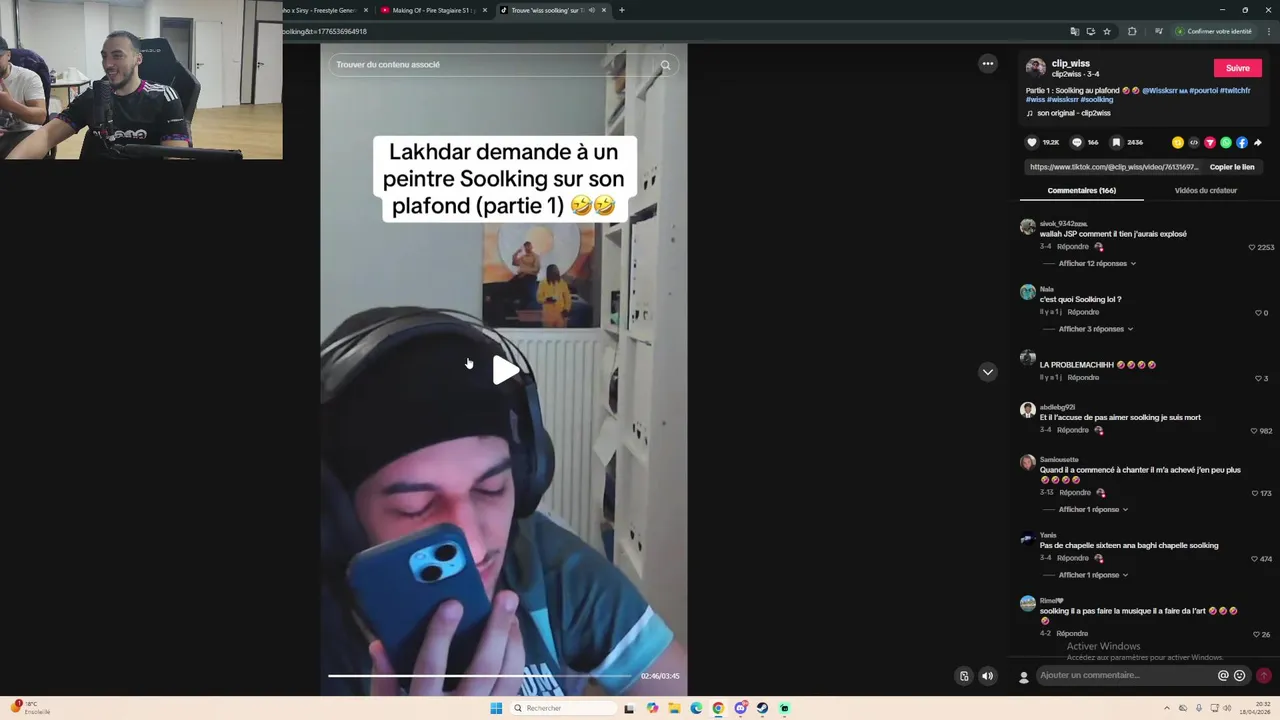Click the music note original sound icon
The image size is (1280, 720).
click(x=1030, y=113)
